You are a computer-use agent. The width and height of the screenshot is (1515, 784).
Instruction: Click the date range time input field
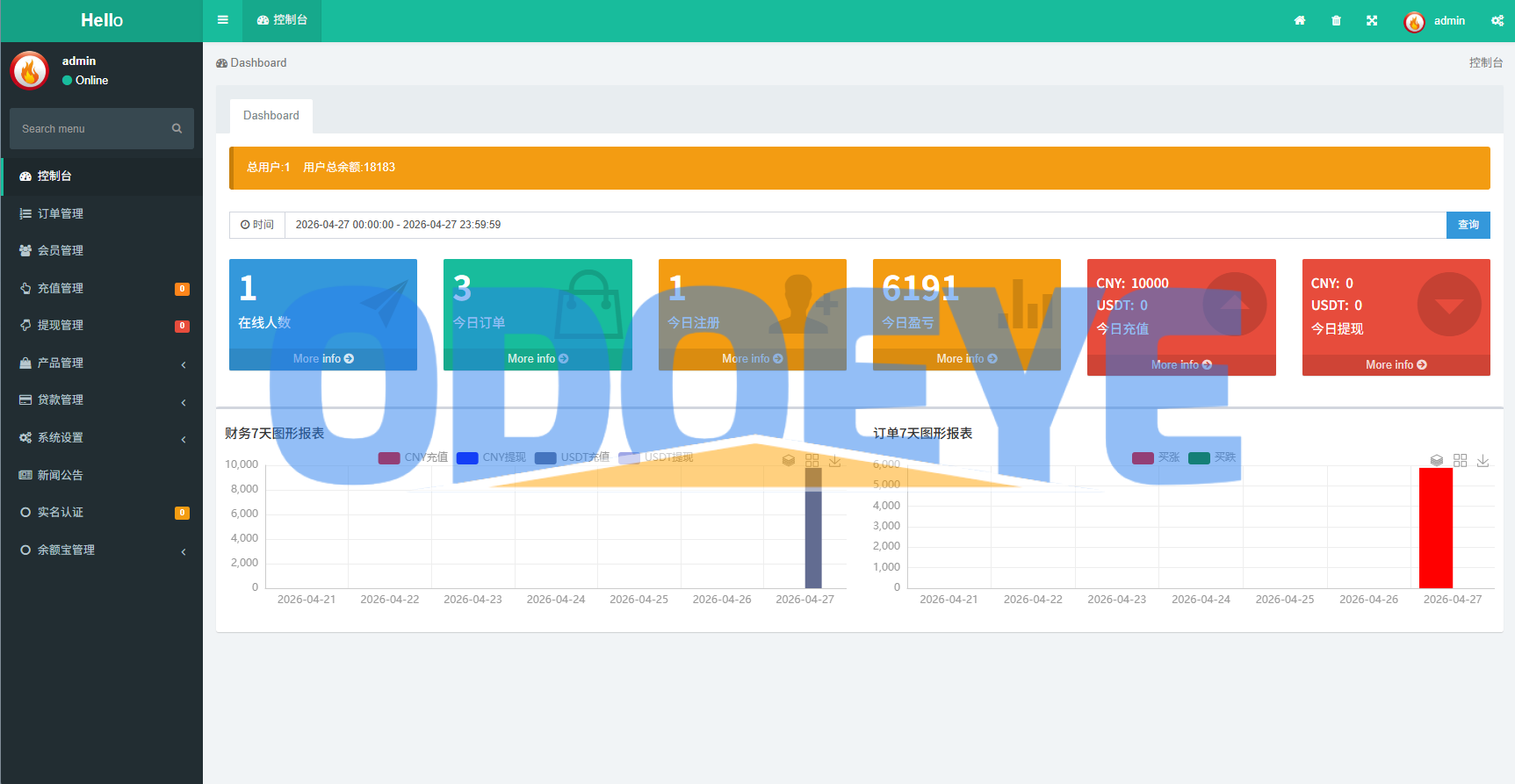click(865, 225)
